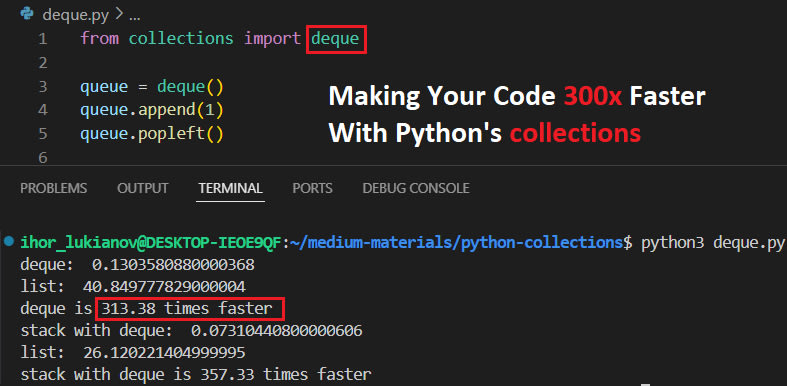Select the breadcrumb ellipsis symbol item
Image resolution: width=787 pixels, height=386 pixels.
pyautogui.click(x=135, y=16)
